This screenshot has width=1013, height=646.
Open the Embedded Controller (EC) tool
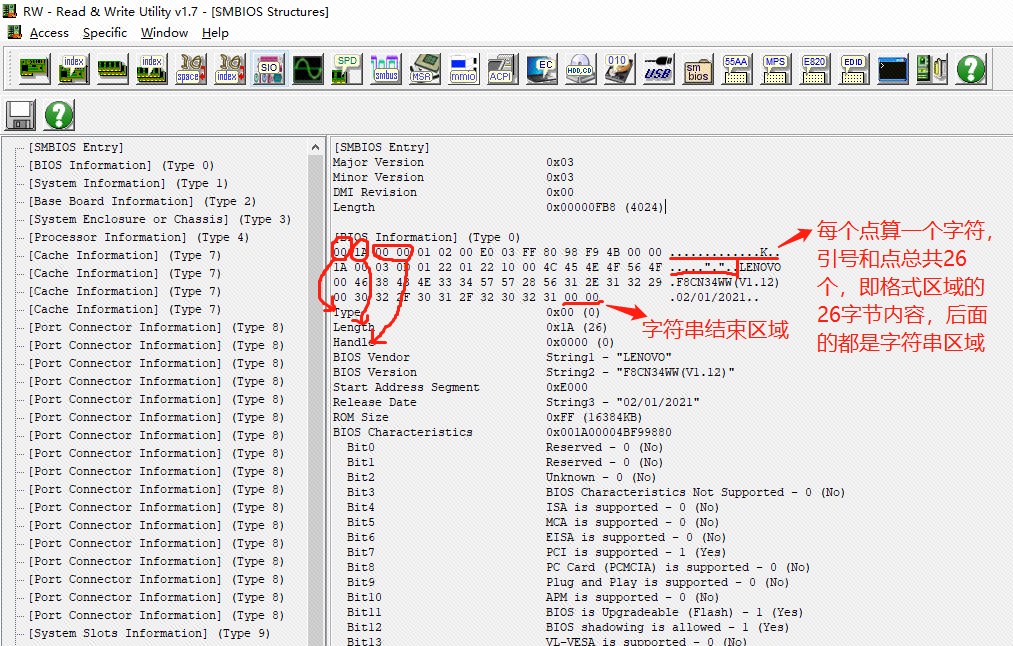point(541,69)
